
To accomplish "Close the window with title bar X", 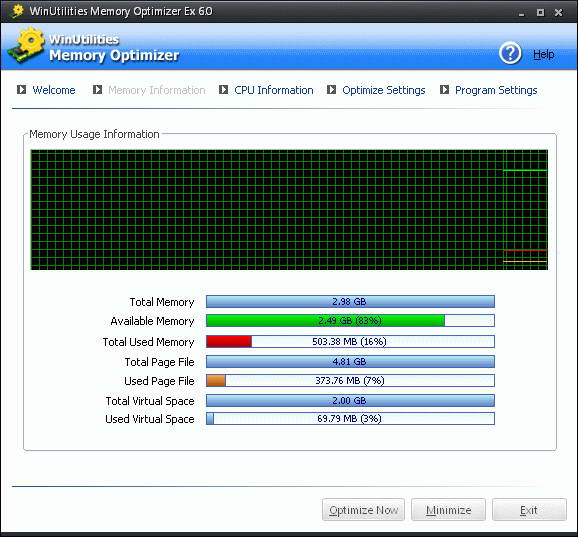I will coord(558,13).
